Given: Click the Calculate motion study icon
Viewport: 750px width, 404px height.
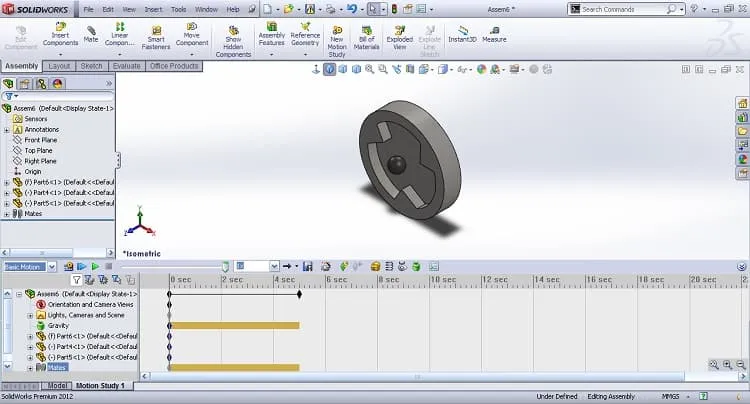Looking at the screenshot, I should 68,266.
